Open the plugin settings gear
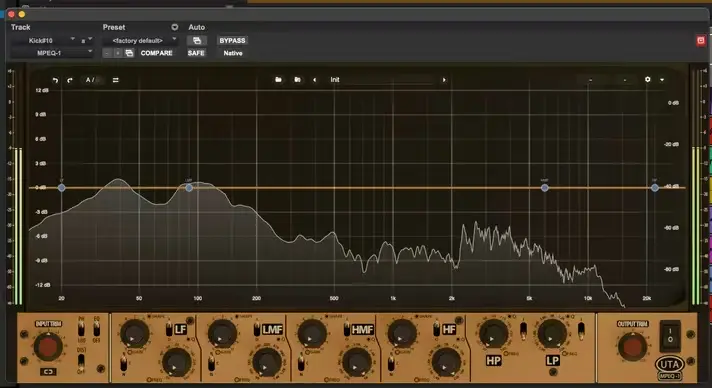 point(648,80)
